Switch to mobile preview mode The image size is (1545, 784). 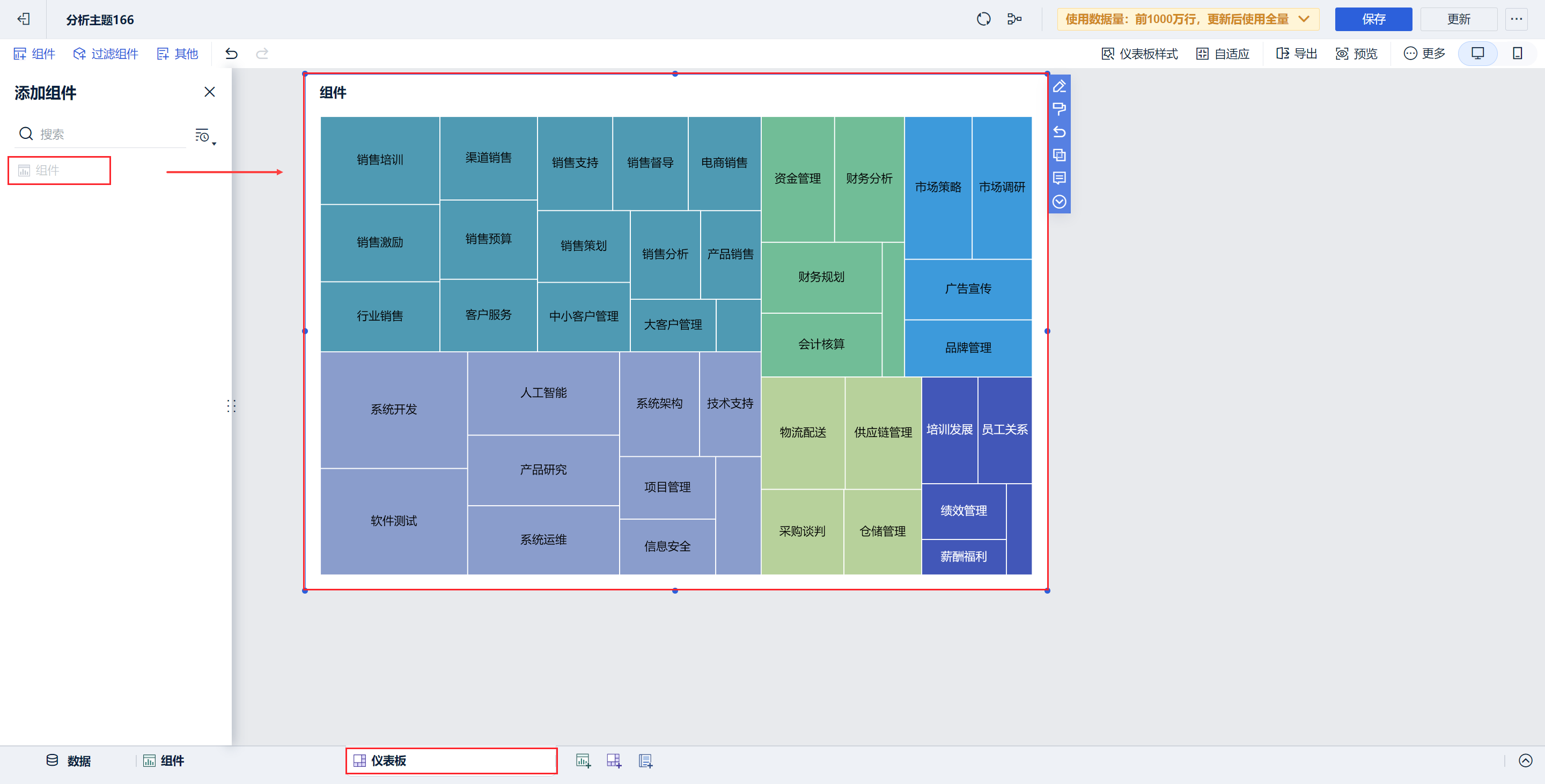coord(1518,53)
